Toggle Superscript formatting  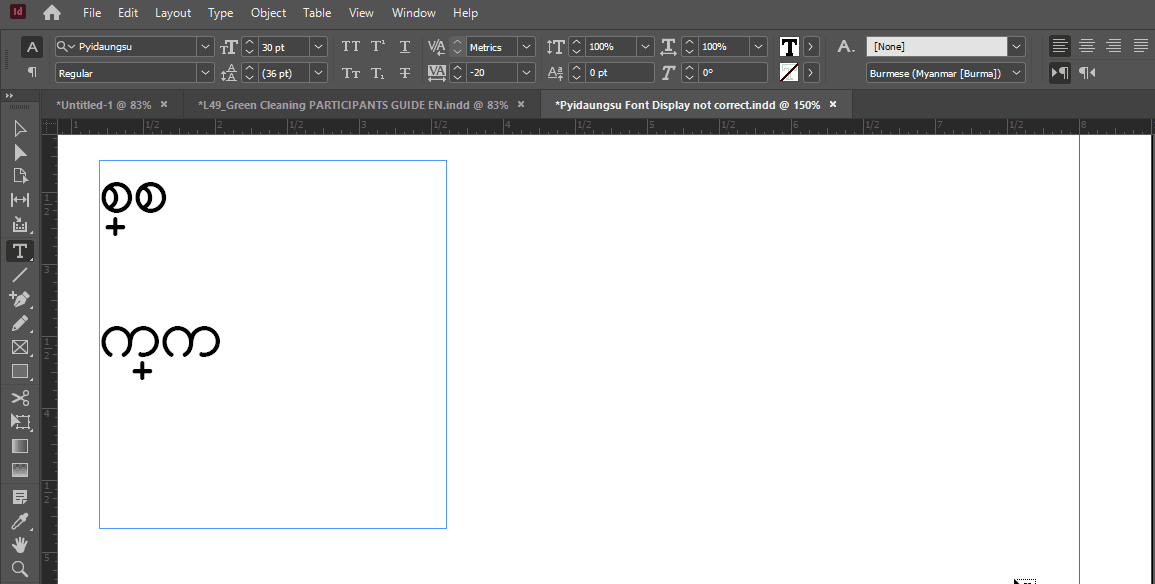[x=378, y=46]
